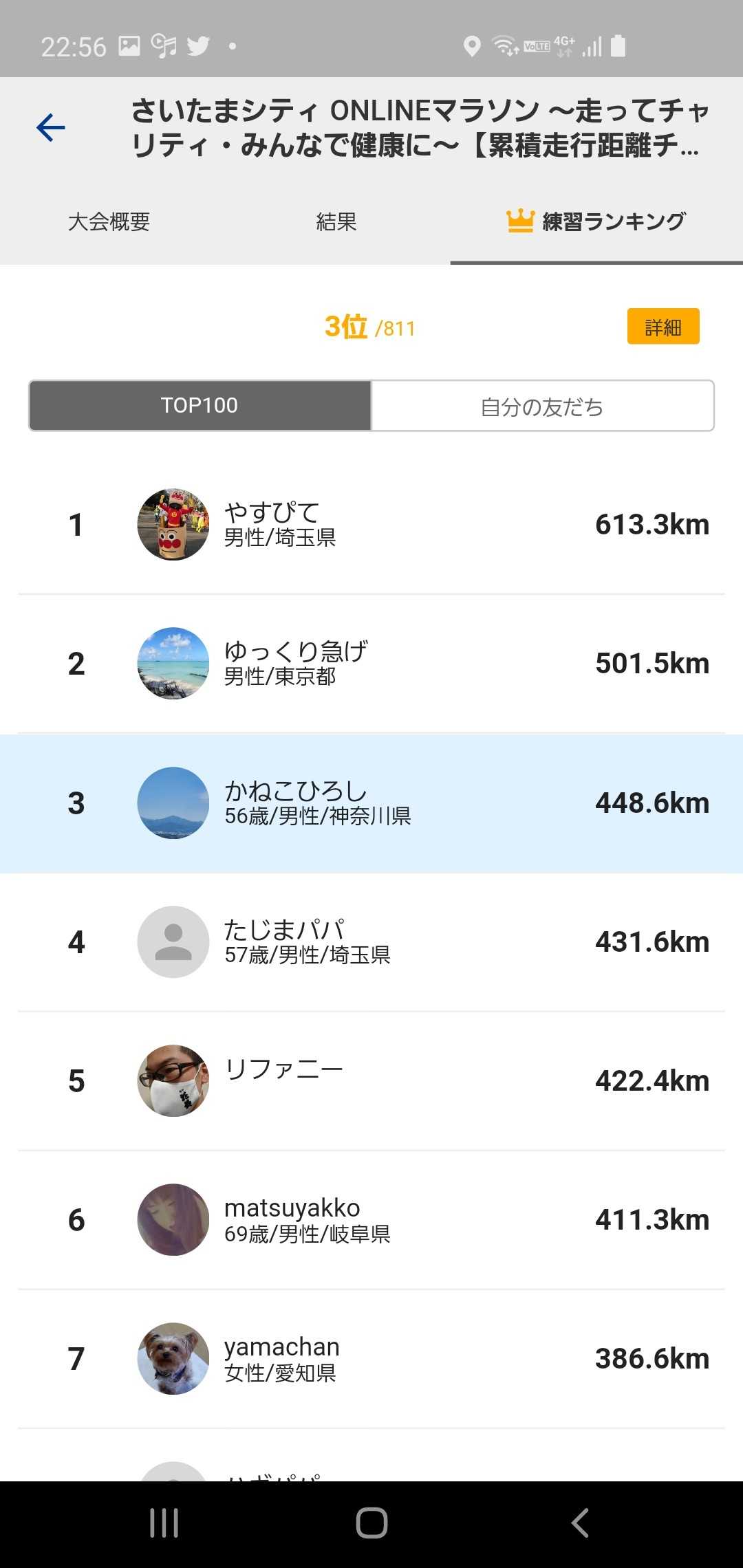The image size is (743, 1568).
Task: Tap Twitter notification icon in status bar
Action: click(198, 46)
